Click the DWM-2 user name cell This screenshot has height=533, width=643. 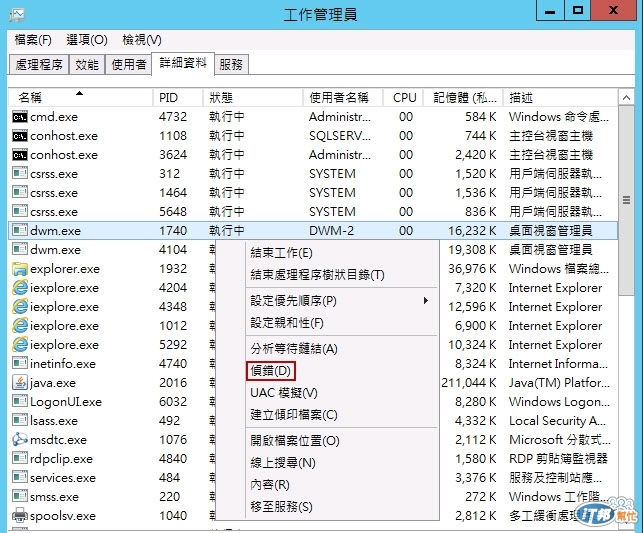coord(331,231)
